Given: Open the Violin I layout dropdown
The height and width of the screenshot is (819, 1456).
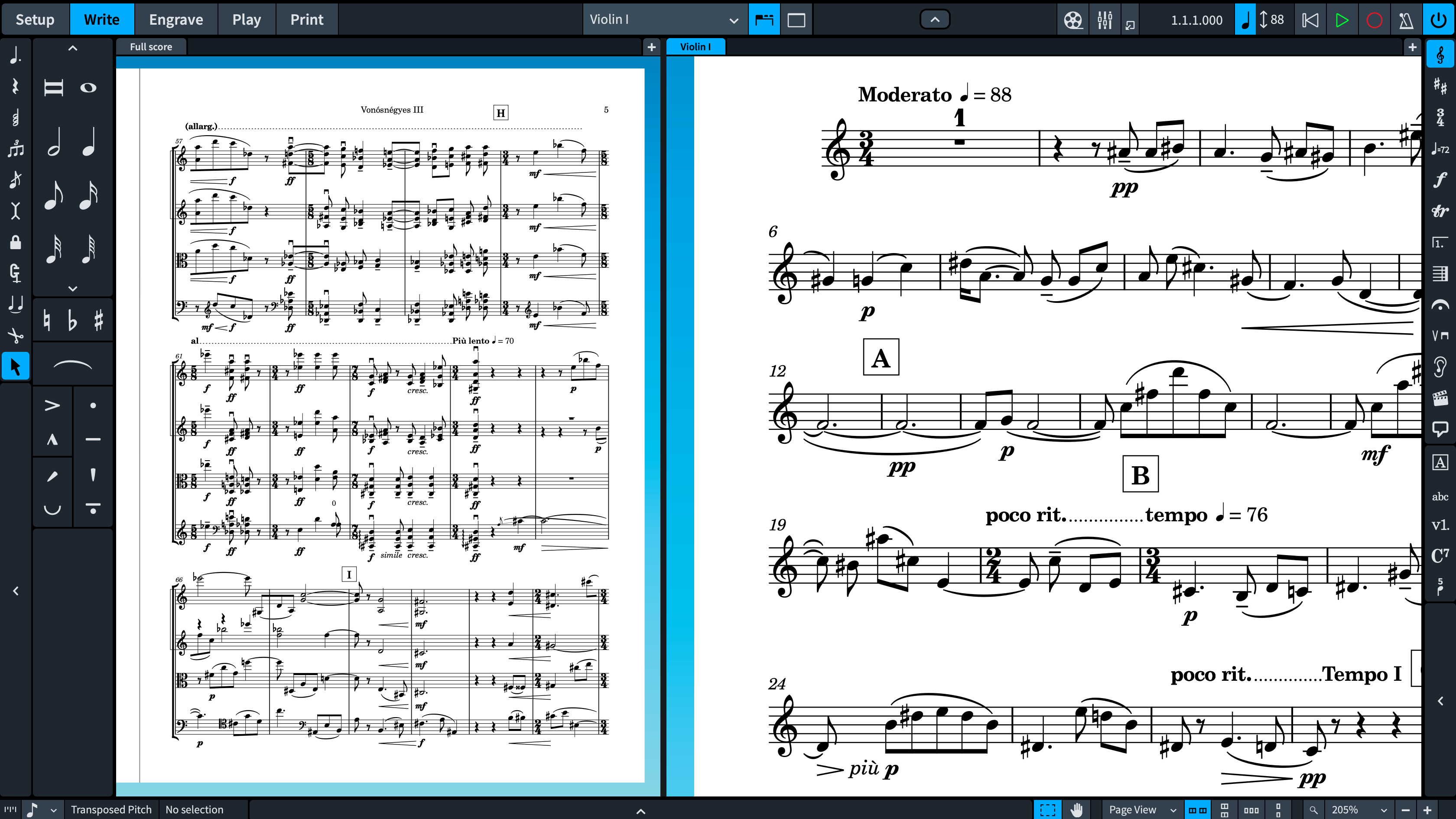Looking at the screenshot, I should pyautogui.click(x=664, y=20).
